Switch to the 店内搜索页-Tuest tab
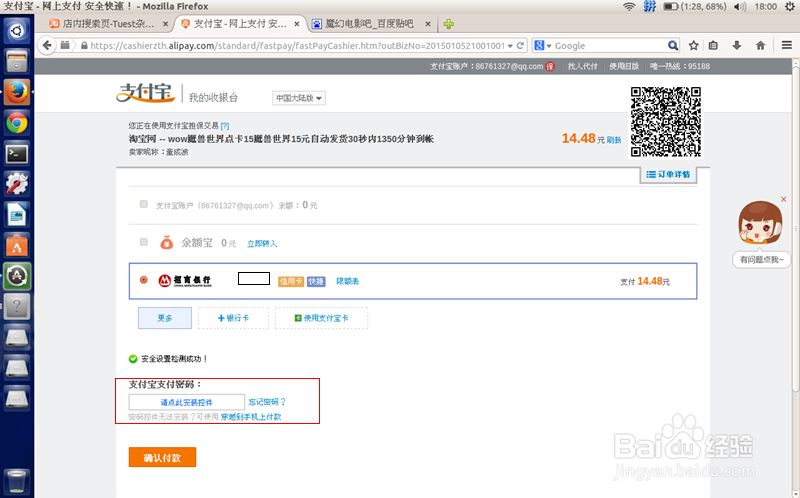Viewport: 800px width, 498px height. 107,24
